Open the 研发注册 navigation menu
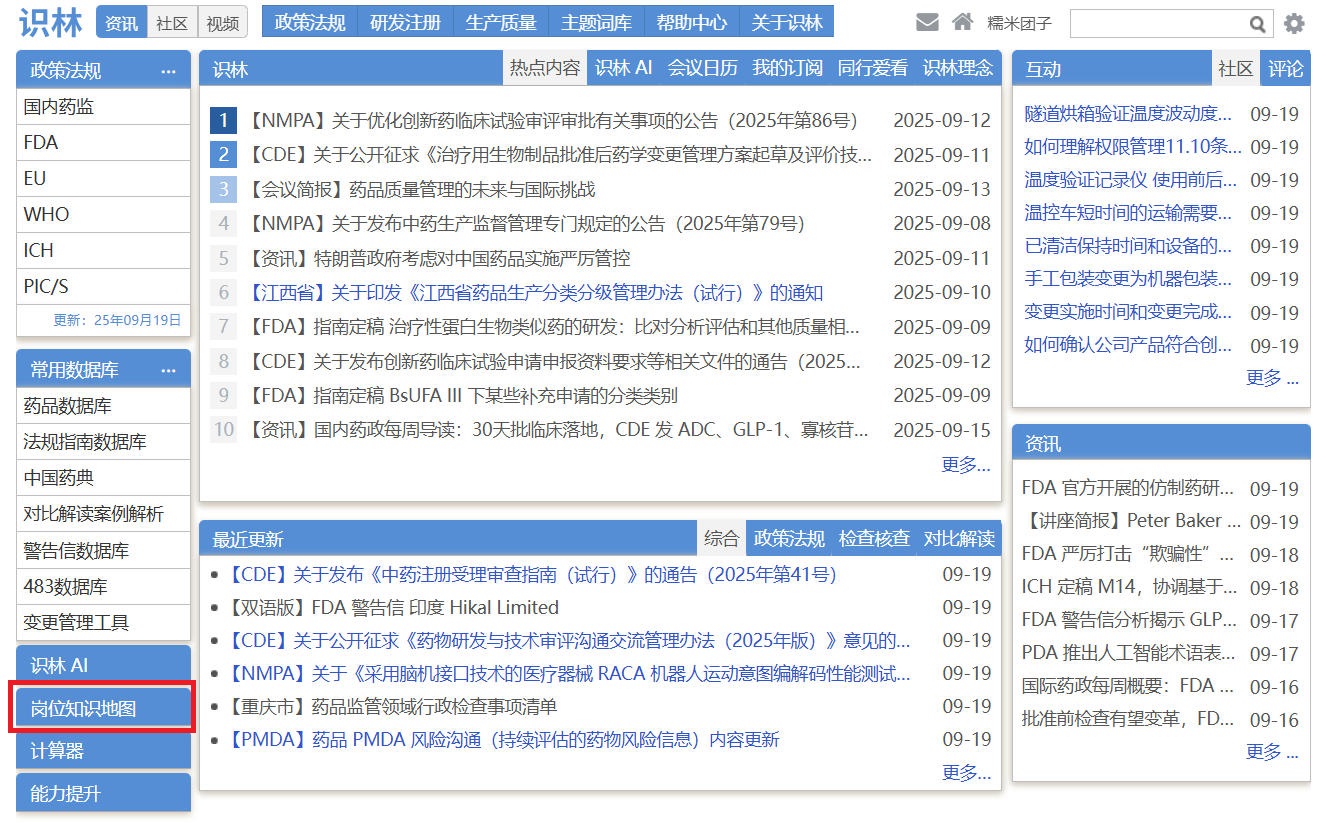Image resolution: width=1332 pixels, height=828 pixels. point(405,22)
